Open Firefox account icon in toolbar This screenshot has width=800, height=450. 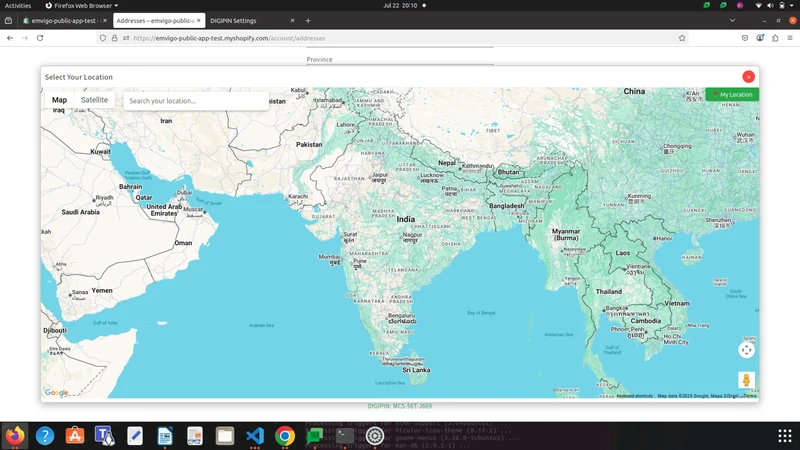(x=760, y=38)
